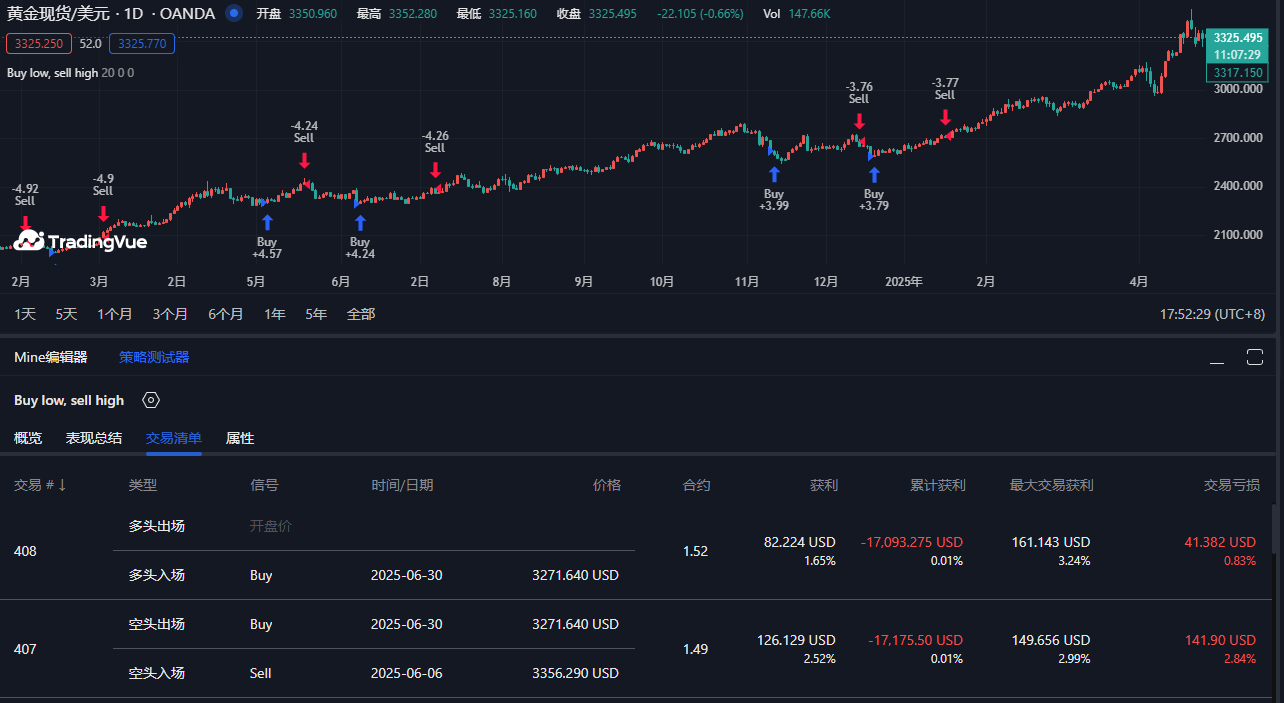The height and width of the screenshot is (703, 1284).
Task: Sort trades by 交易 # column arrow
Action: pyautogui.click(x=62, y=485)
